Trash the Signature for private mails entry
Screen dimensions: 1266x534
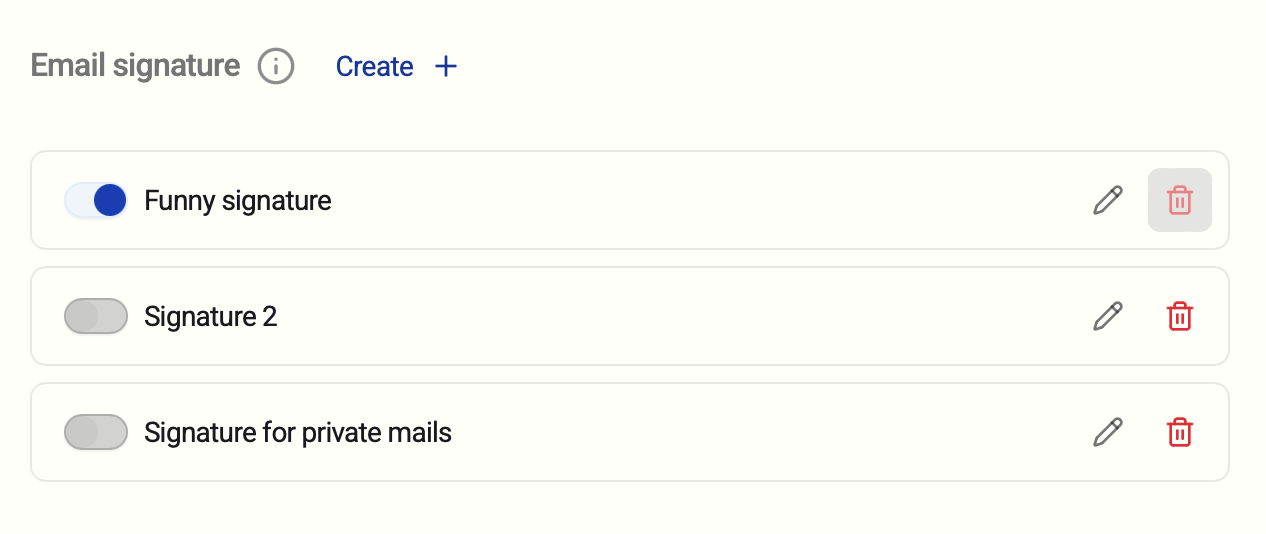pos(1180,432)
